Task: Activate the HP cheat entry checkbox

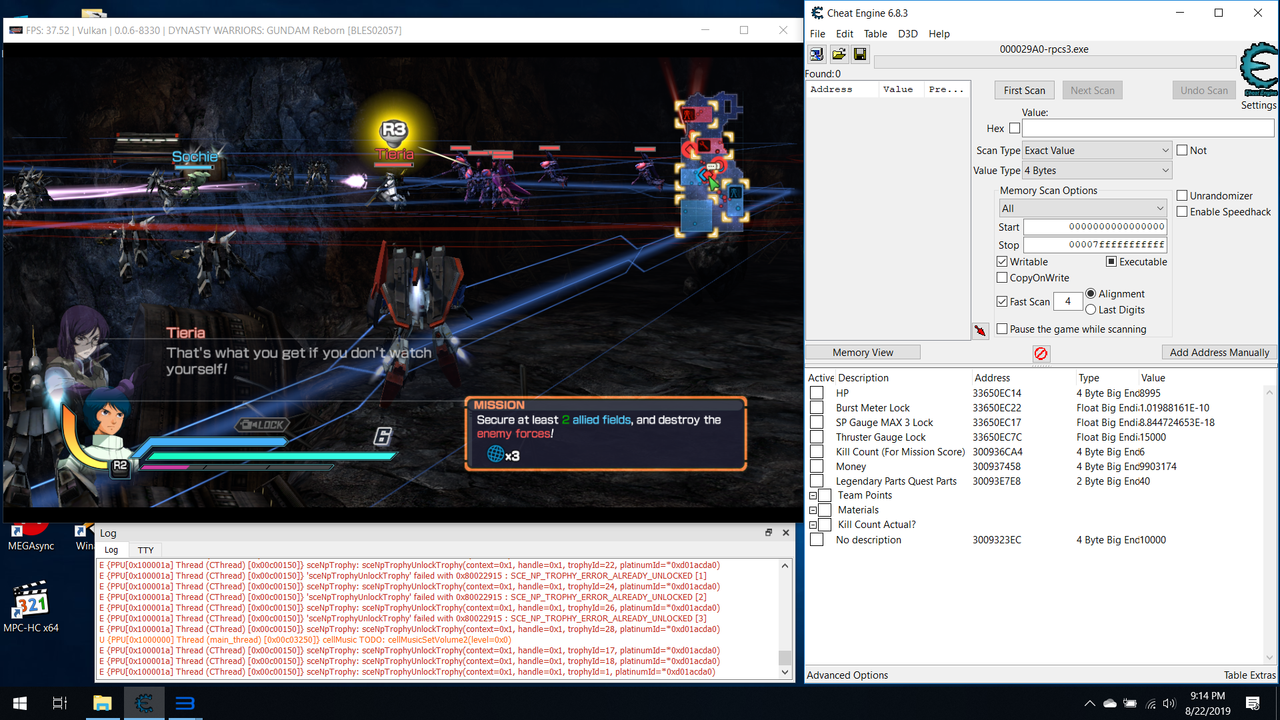Action: pos(816,392)
